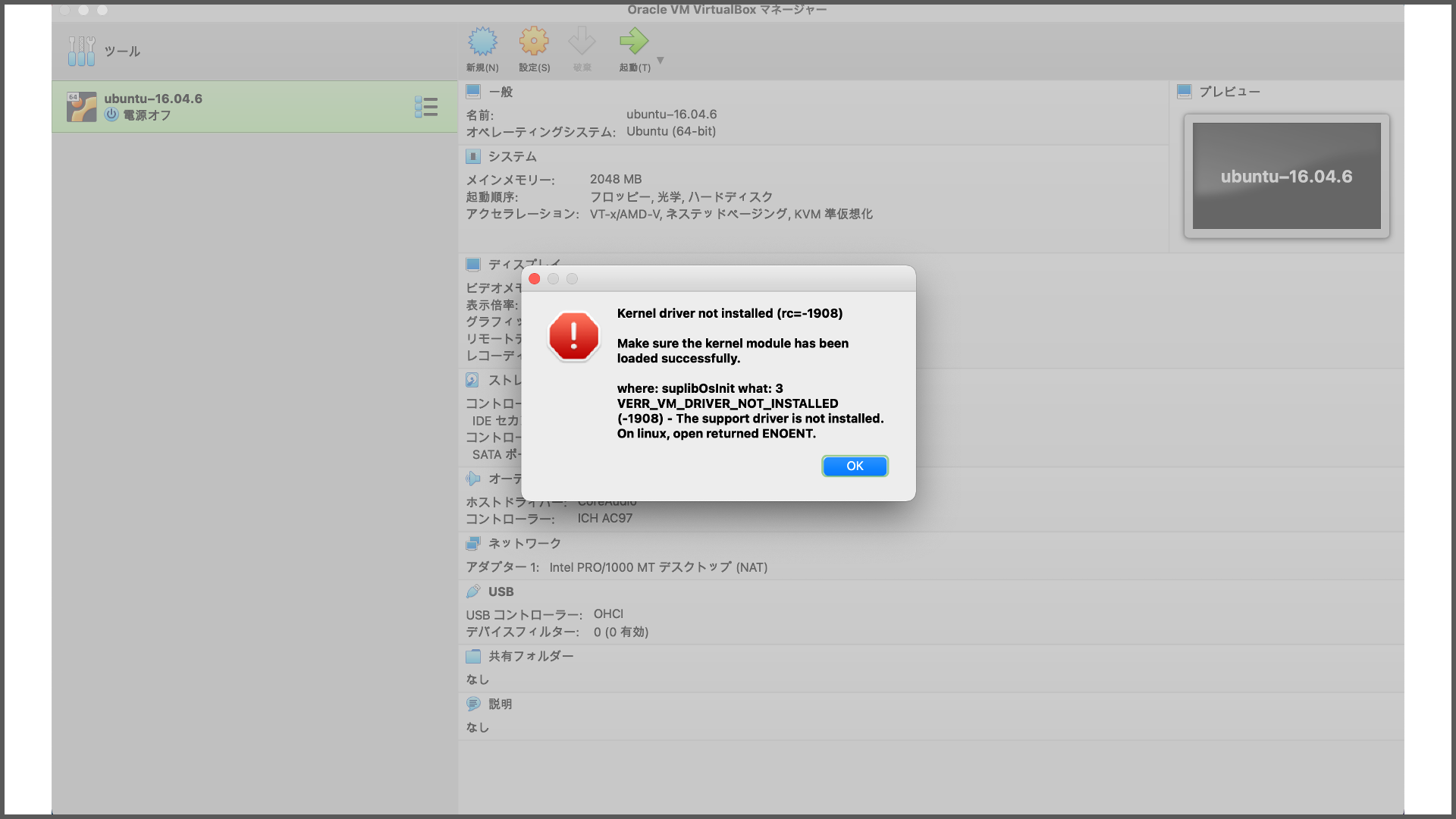Open the USB section heading

point(501,591)
